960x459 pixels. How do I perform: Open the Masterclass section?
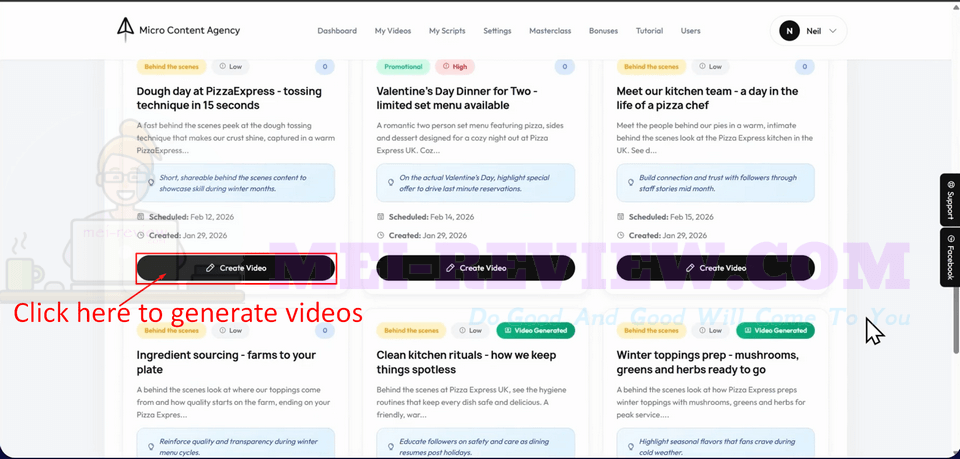tap(550, 31)
